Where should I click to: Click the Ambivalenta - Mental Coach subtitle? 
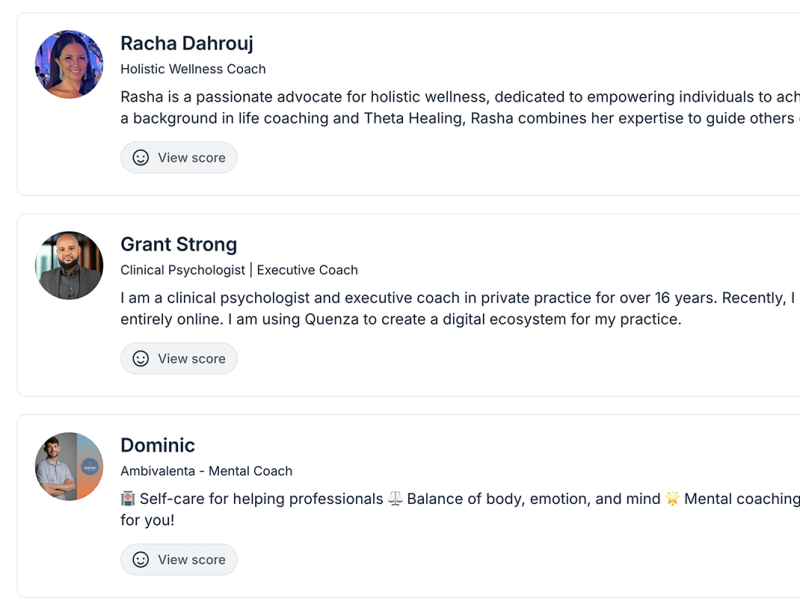[x=206, y=471]
